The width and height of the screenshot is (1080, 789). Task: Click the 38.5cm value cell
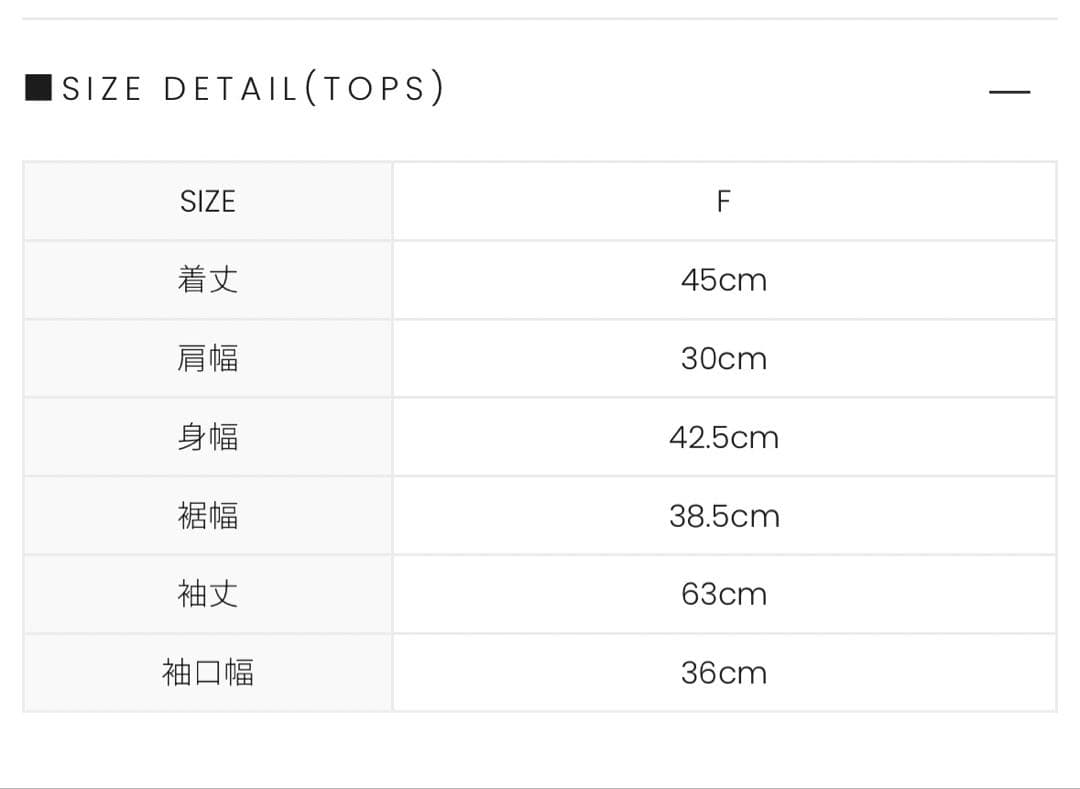[724, 516]
